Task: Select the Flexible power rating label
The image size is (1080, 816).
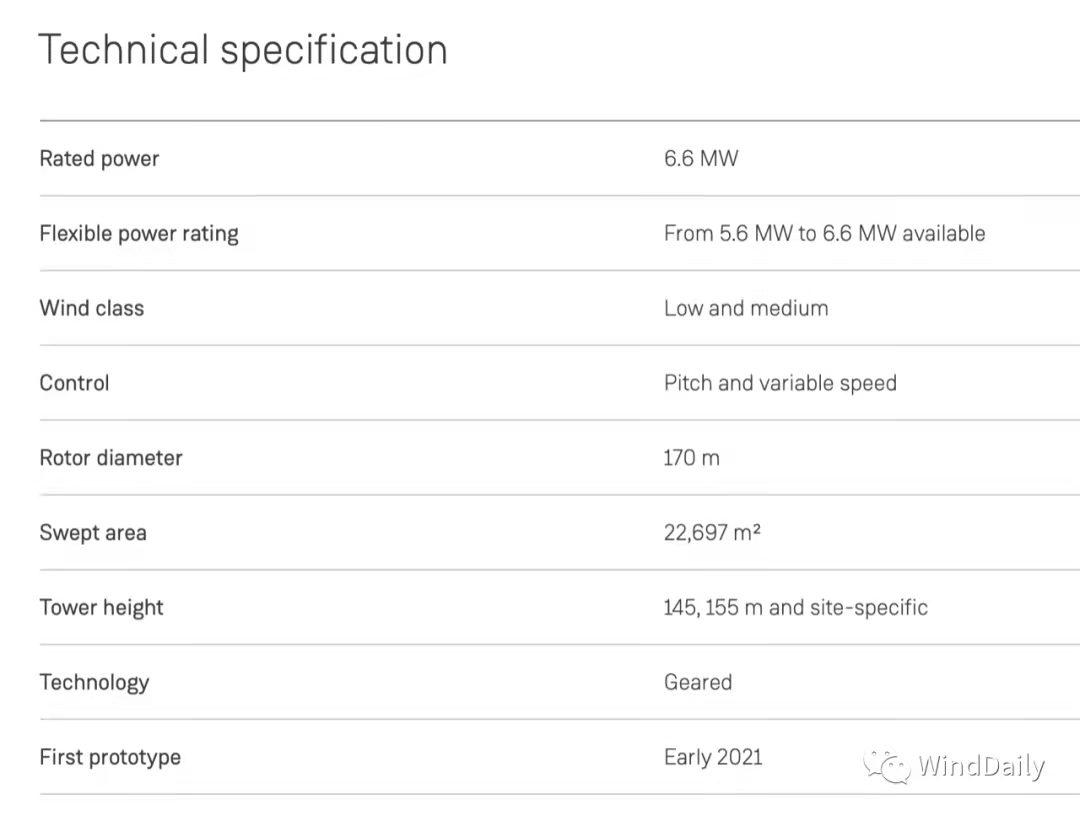Action: click(139, 233)
